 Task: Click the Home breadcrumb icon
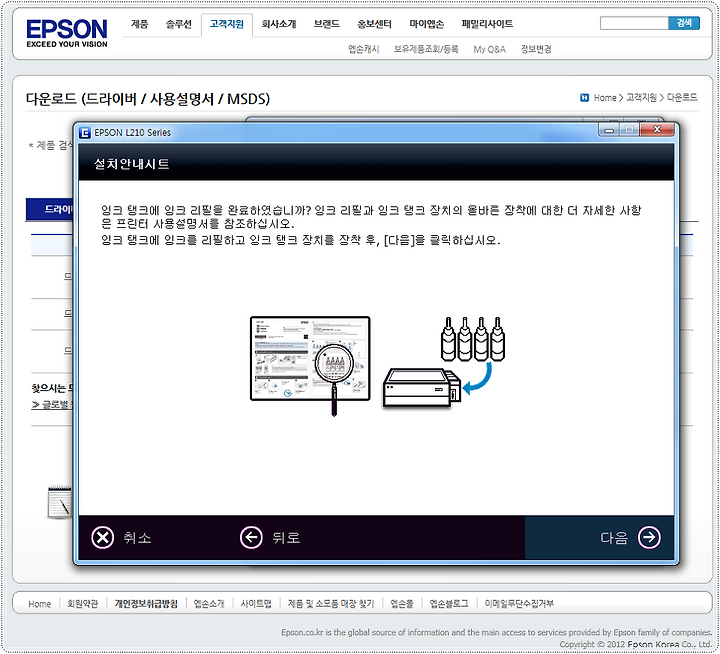[585, 98]
